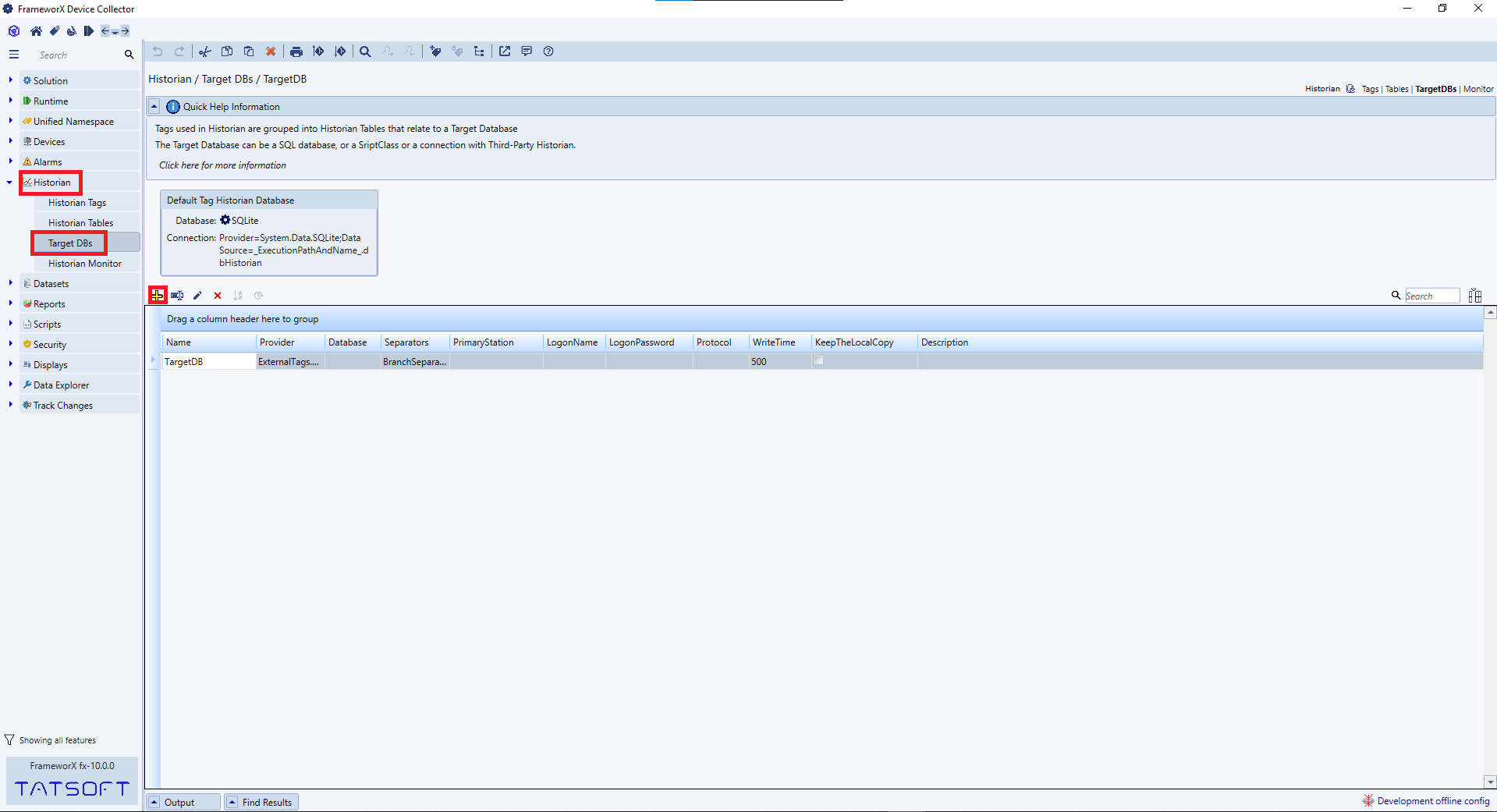Click here for more information link
1497x812 pixels.
[x=222, y=165]
